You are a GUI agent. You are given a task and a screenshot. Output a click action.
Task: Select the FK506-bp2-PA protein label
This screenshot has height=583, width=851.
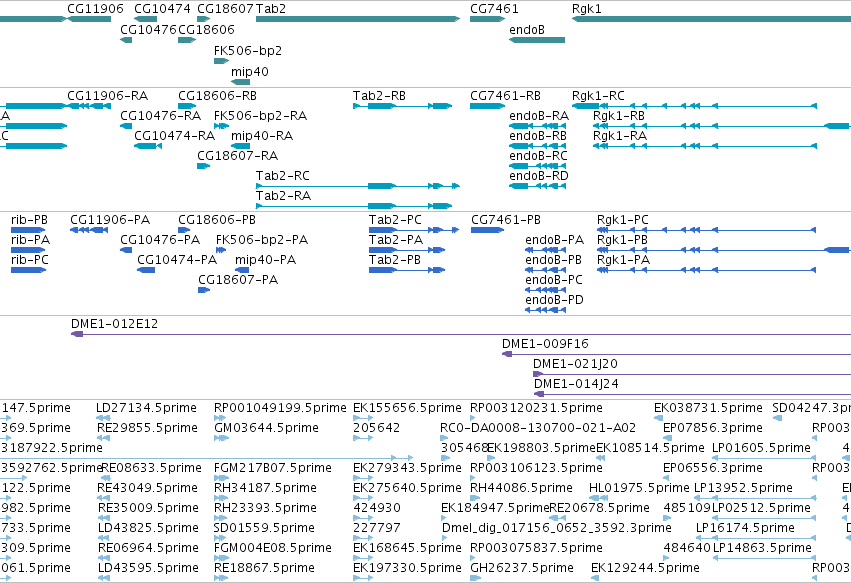pyautogui.click(x=262, y=240)
